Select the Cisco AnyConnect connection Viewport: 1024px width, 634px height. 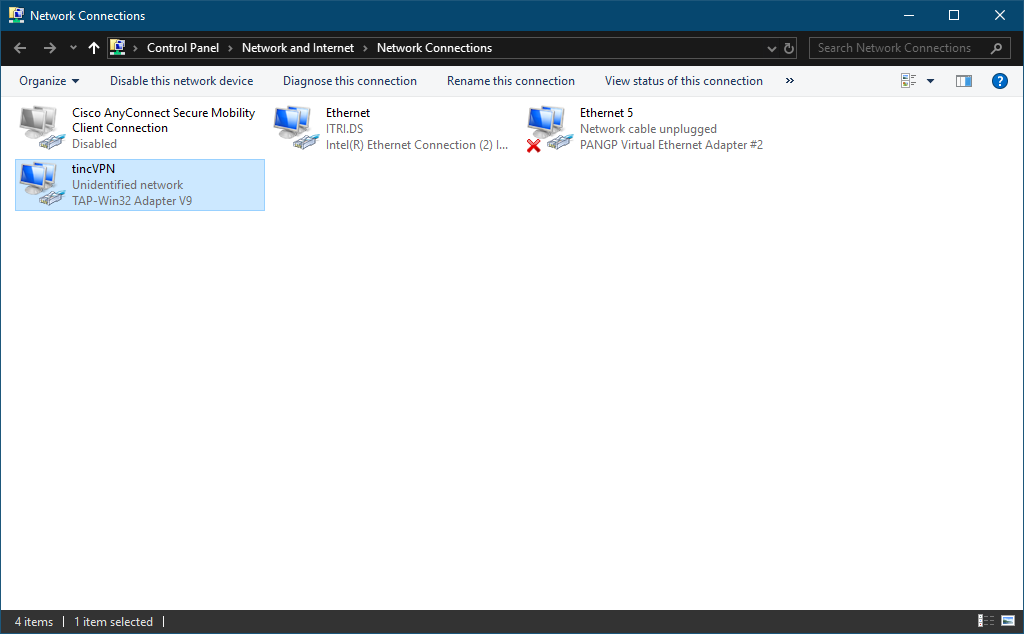pyautogui.click(x=139, y=127)
